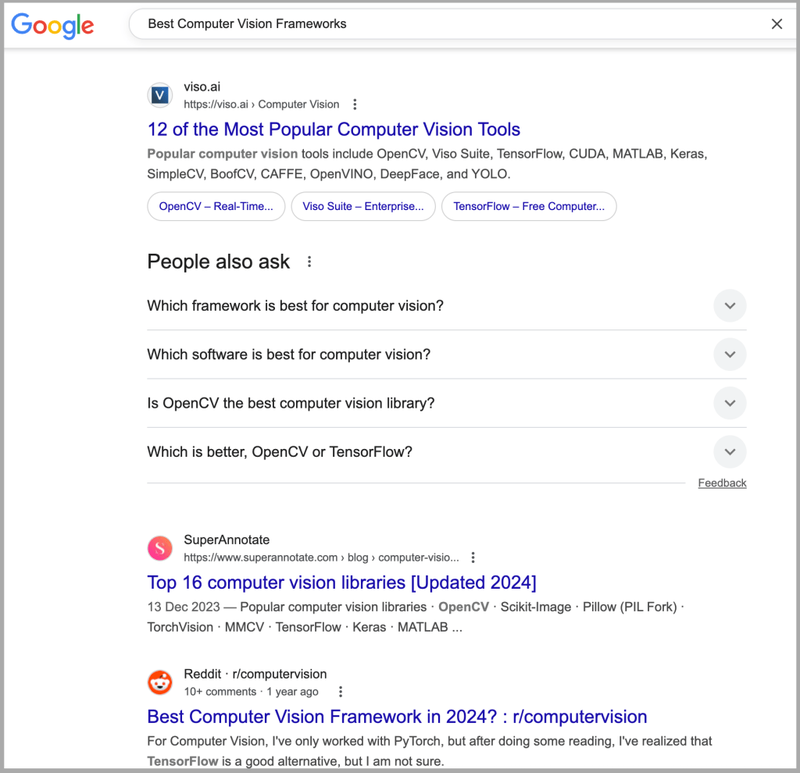Click inside the search input field
The image size is (800, 773).
coord(400,23)
